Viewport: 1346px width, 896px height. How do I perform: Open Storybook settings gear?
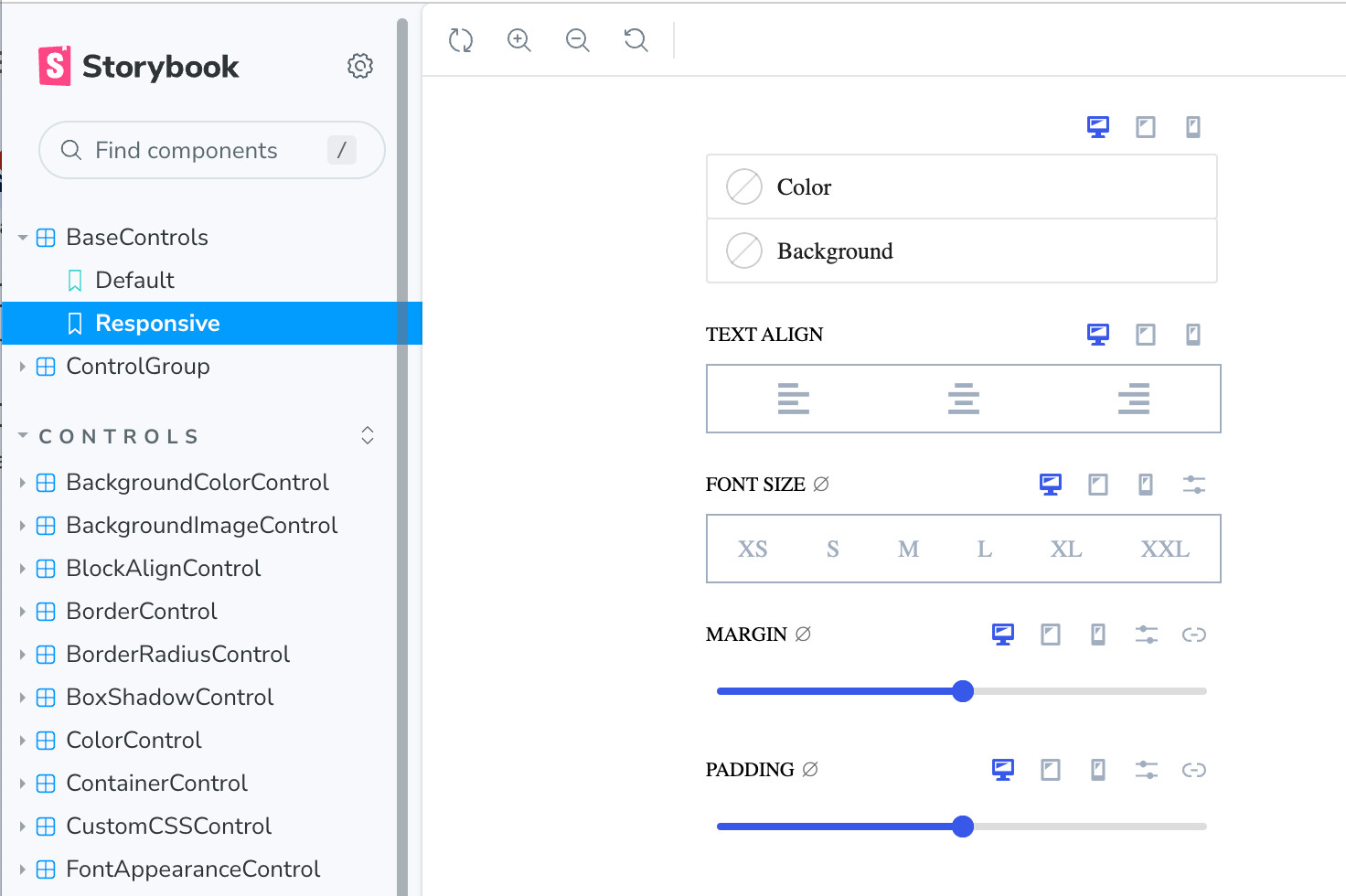click(360, 65)
